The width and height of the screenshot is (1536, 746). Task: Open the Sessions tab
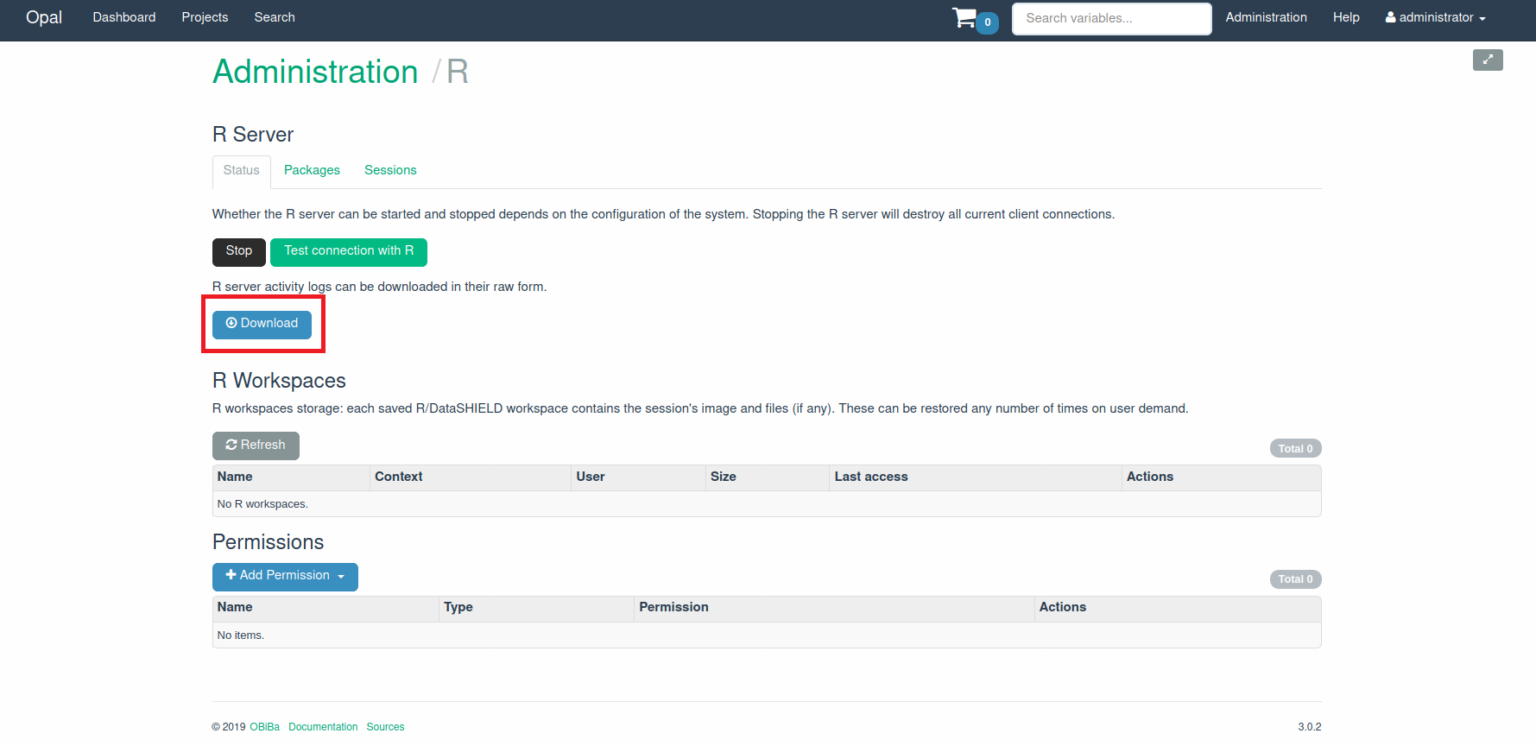390,171
